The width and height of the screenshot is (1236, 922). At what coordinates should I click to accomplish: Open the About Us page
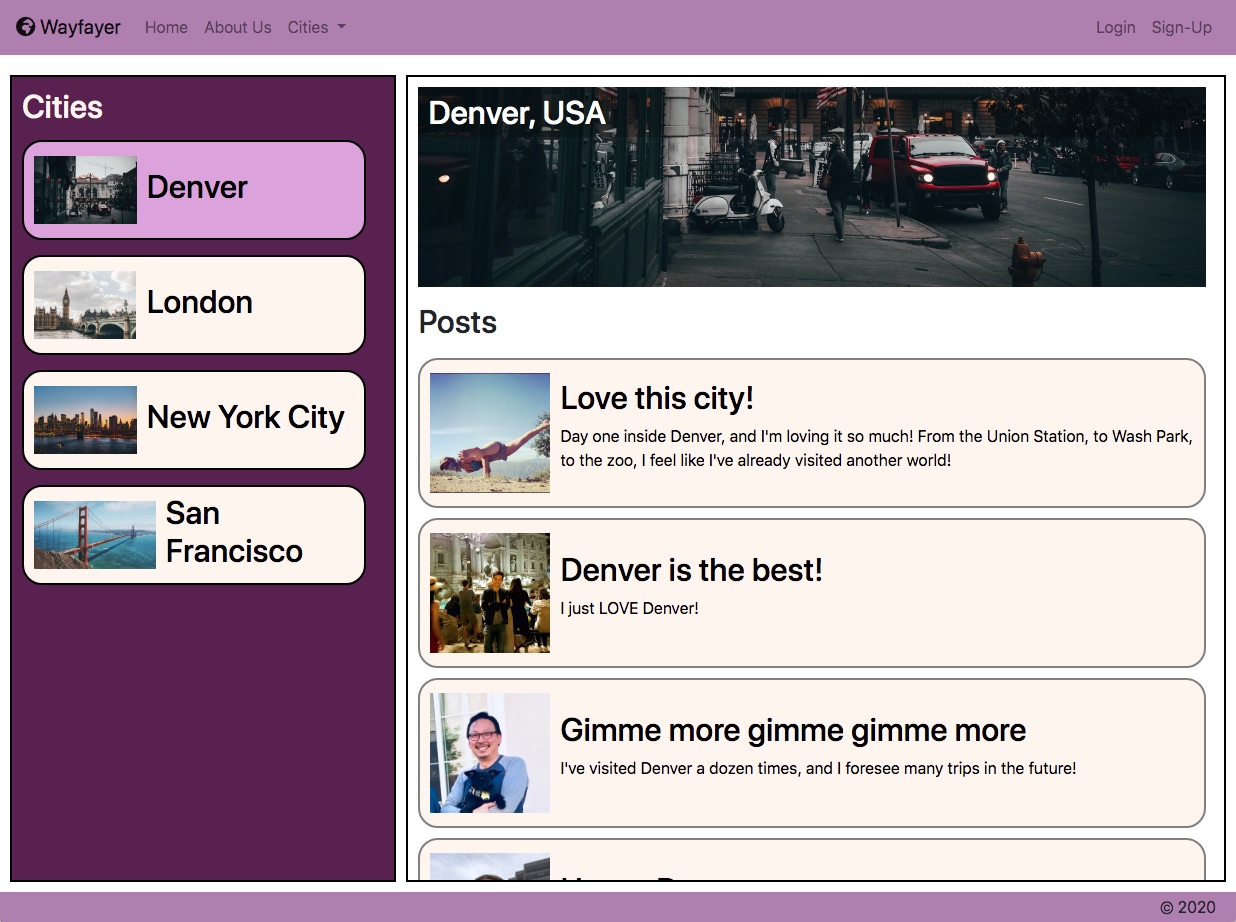(x=238, y=27)
